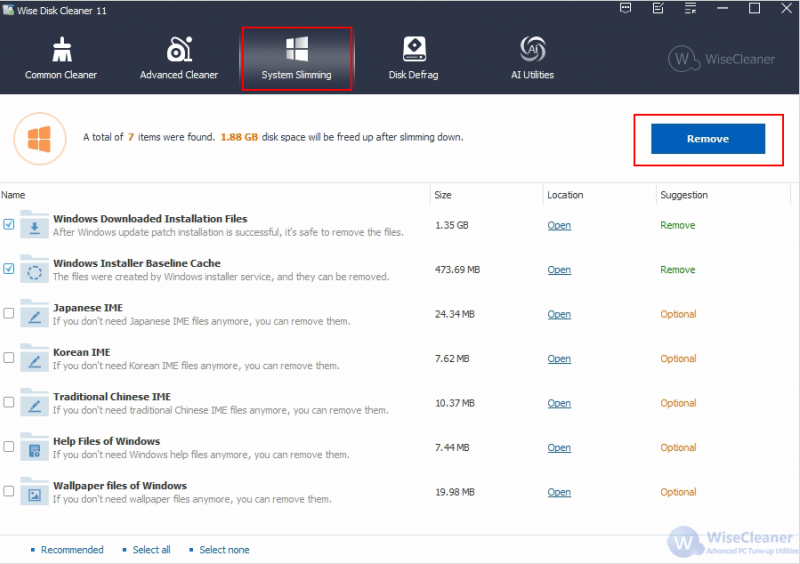
Task: Click the WiseCleaner logo in header
Action: tap(721, 59)
